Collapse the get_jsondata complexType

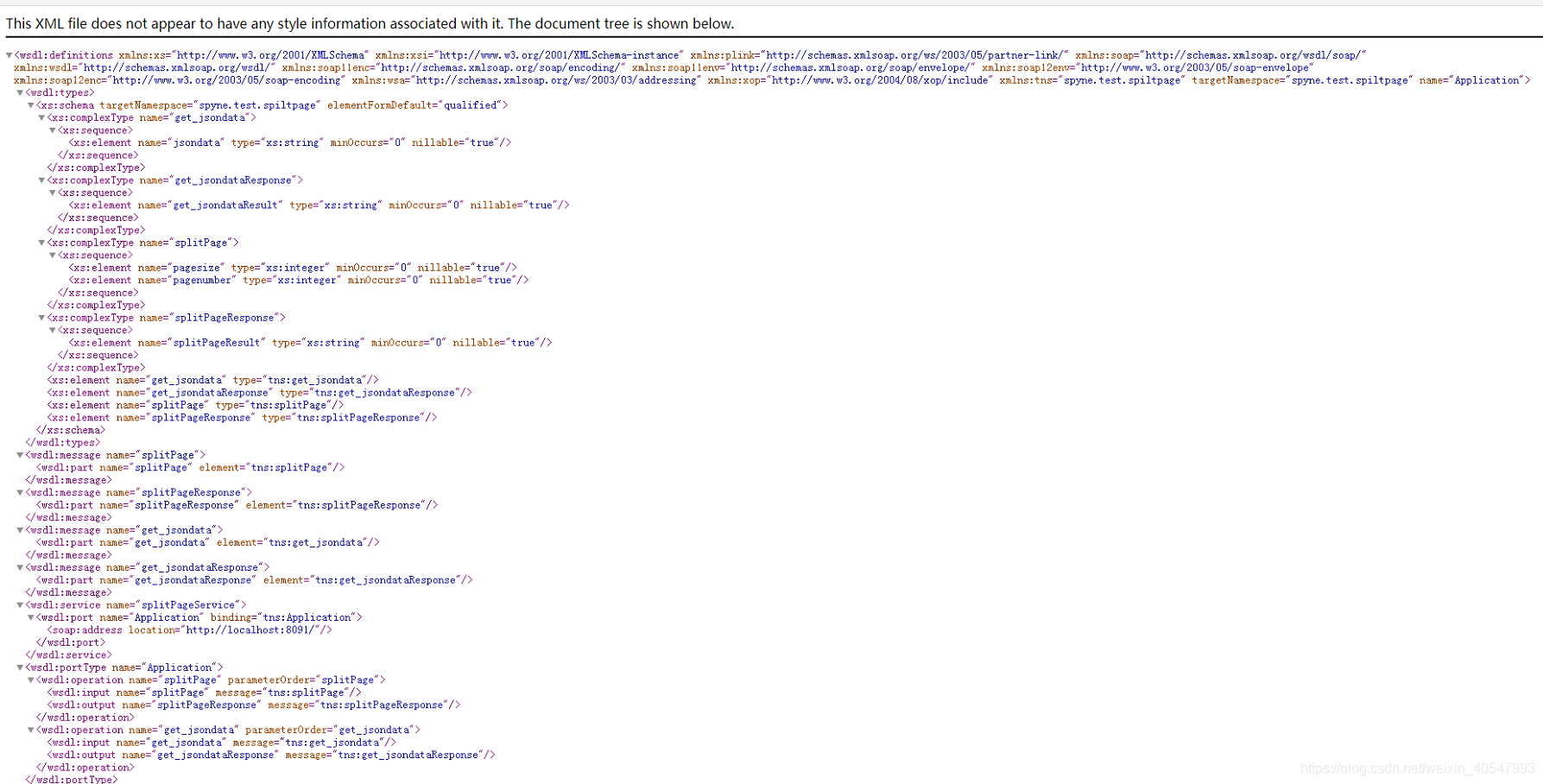click(x=41, y=117)
